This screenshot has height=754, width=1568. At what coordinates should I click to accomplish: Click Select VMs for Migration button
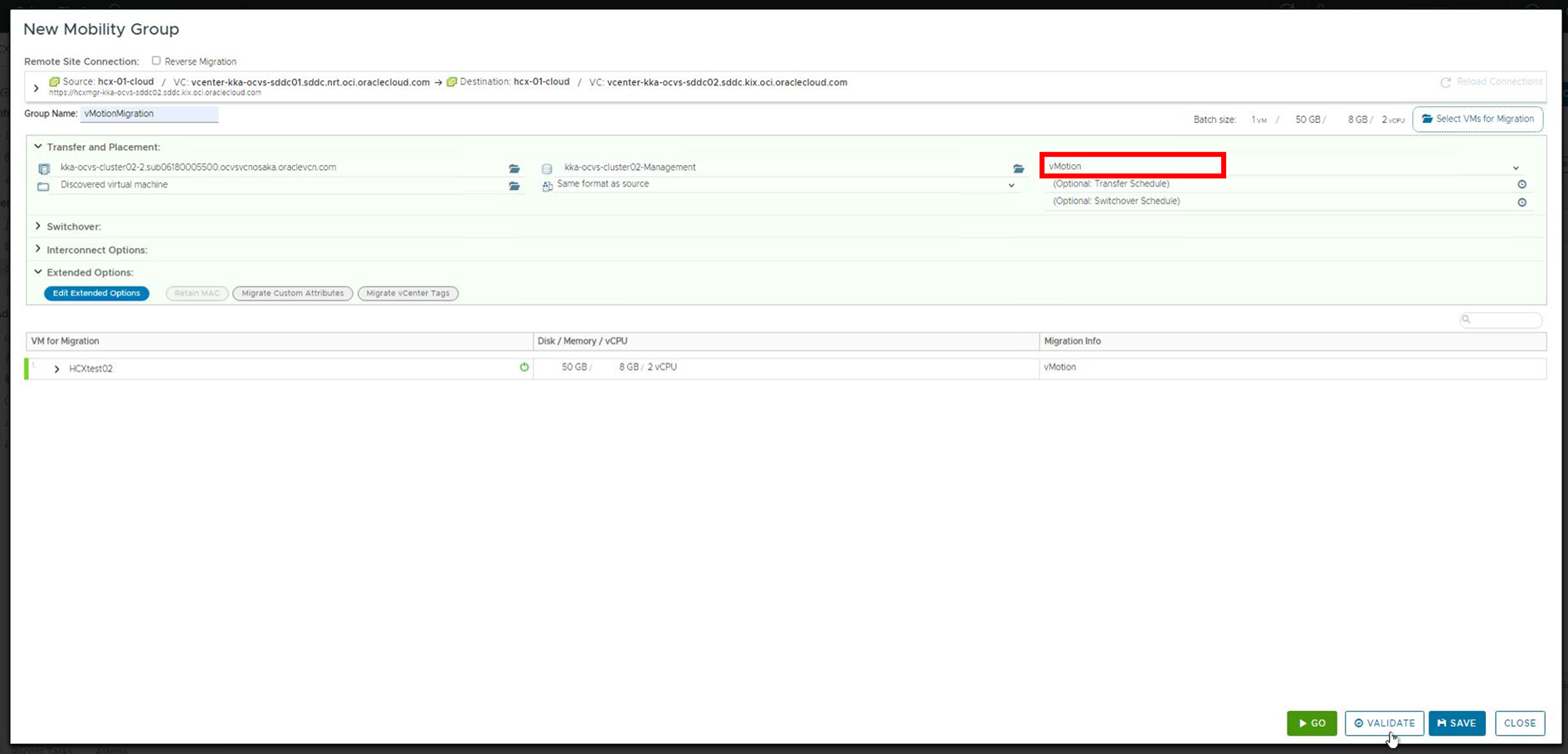coord(1478,119)
